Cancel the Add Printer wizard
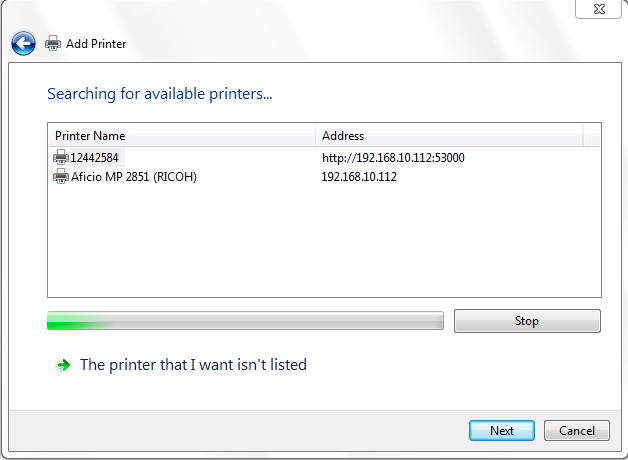This screenshot has width=628, height=460. coord(577,431)
